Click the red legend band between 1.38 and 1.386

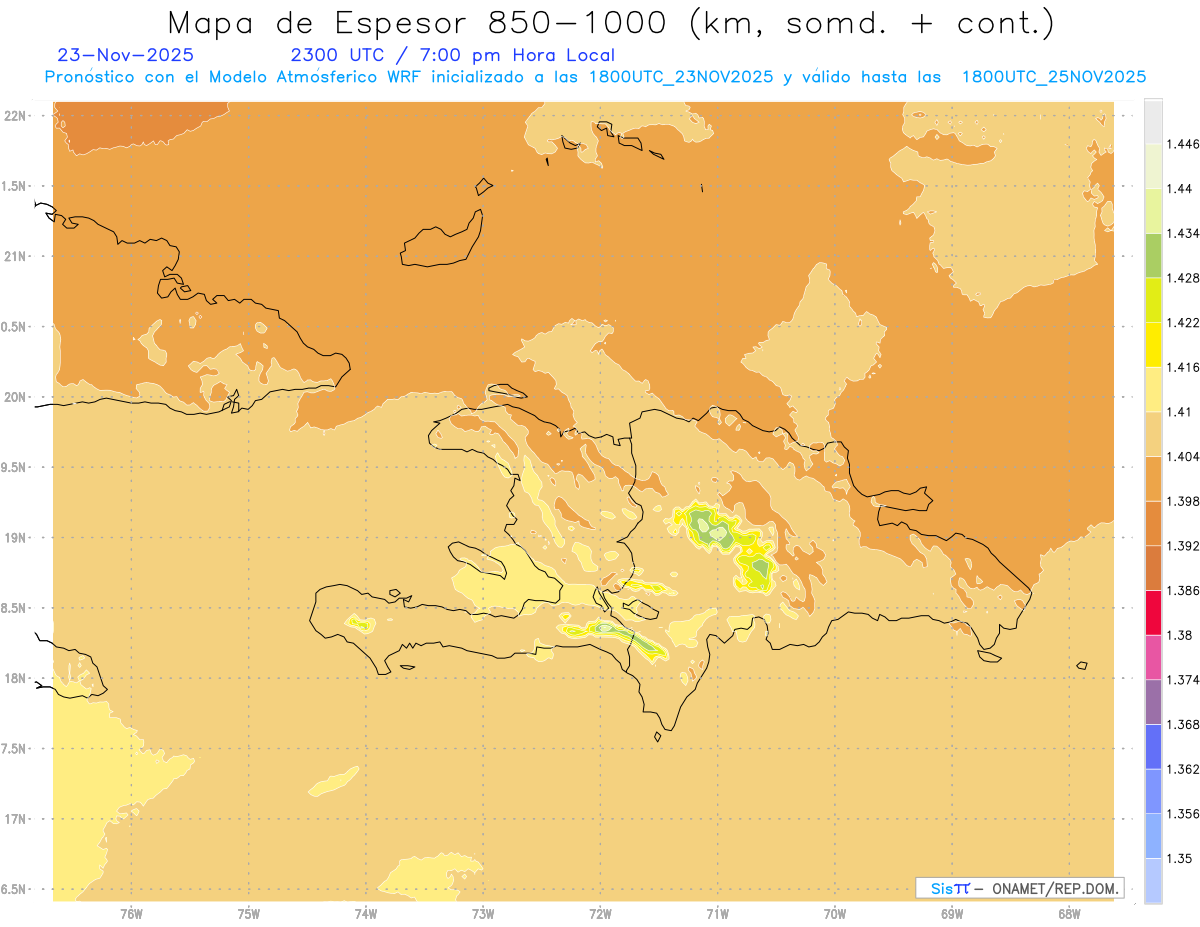pyautogui.click(x=1153, y=612)
